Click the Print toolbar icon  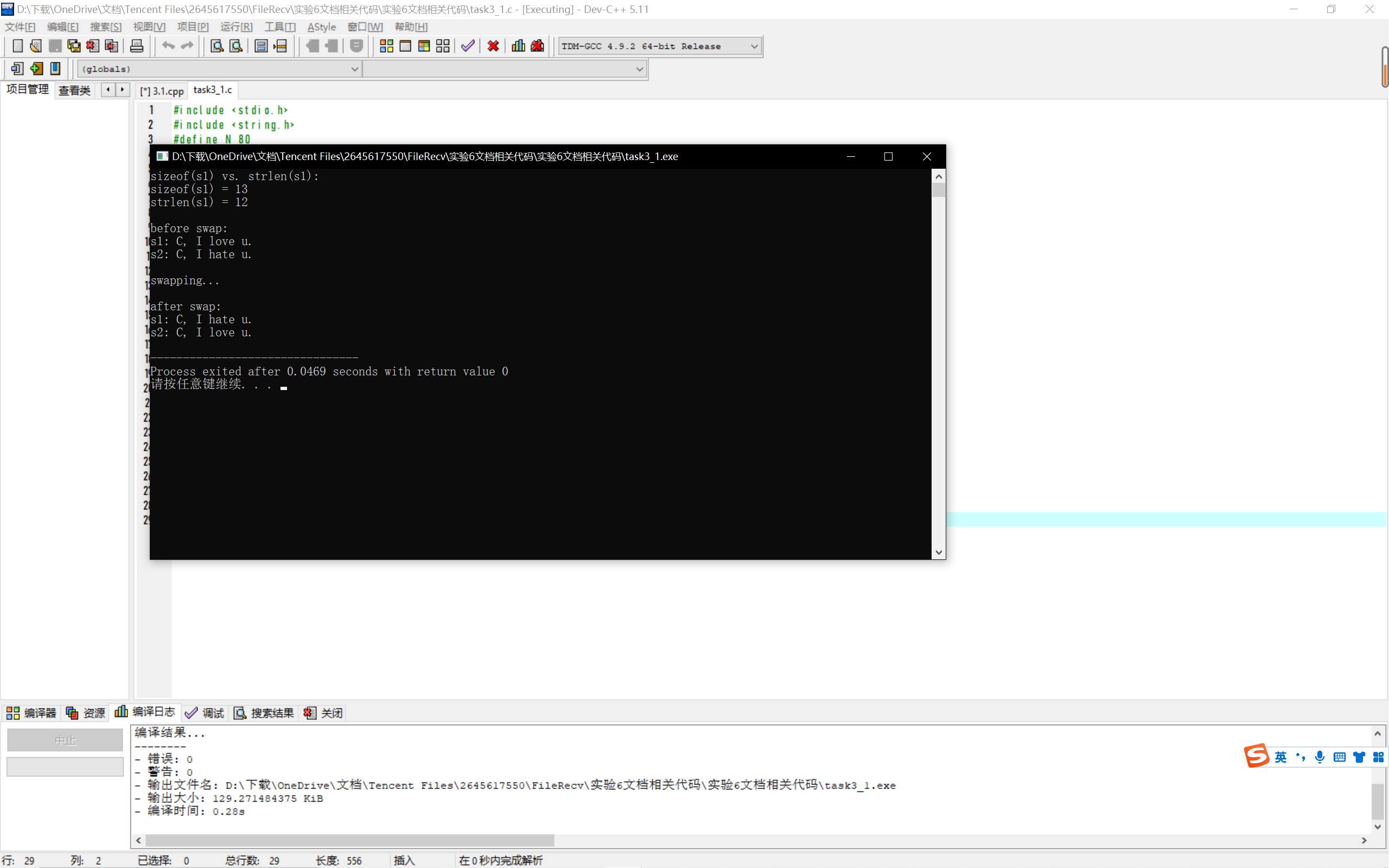click(137, 46)
